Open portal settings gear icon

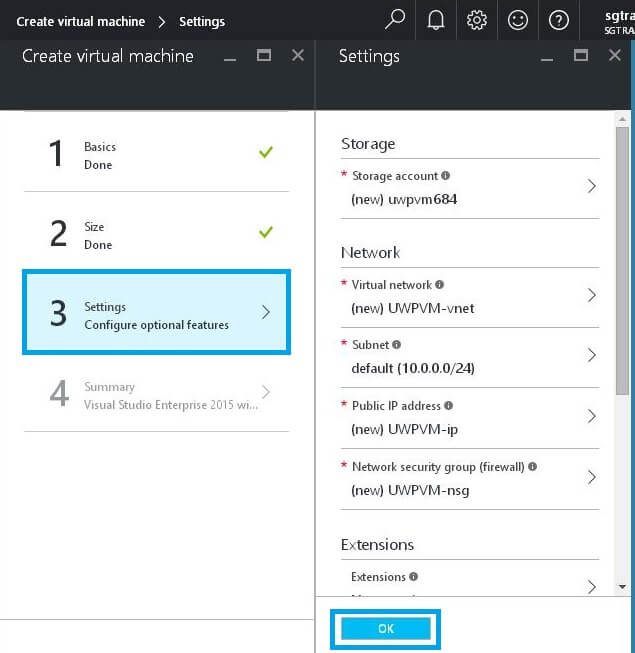[x=477, y=19]
